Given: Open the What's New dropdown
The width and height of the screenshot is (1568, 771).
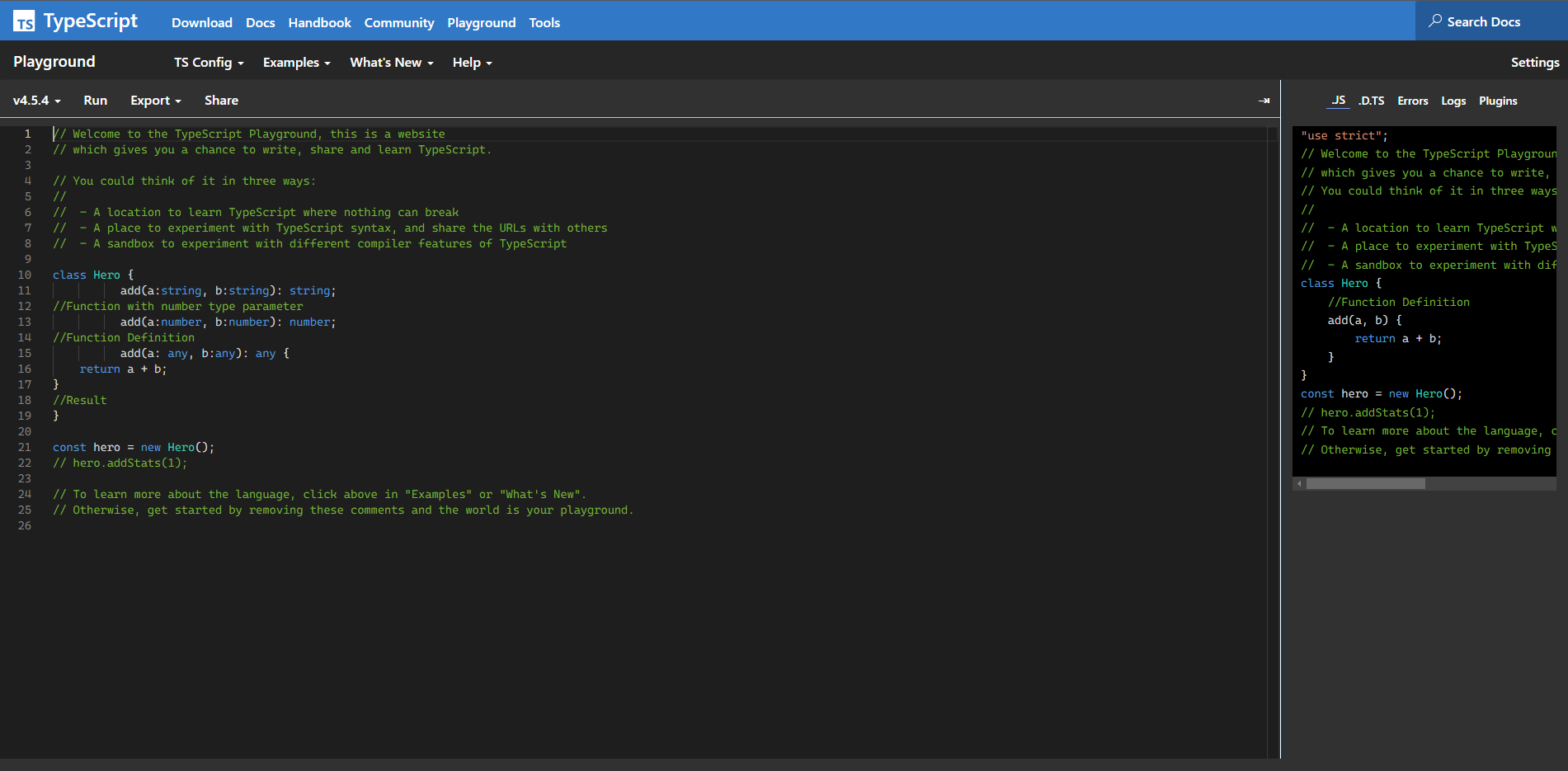Looking at the screenshot, I should (x=392, y=63).
